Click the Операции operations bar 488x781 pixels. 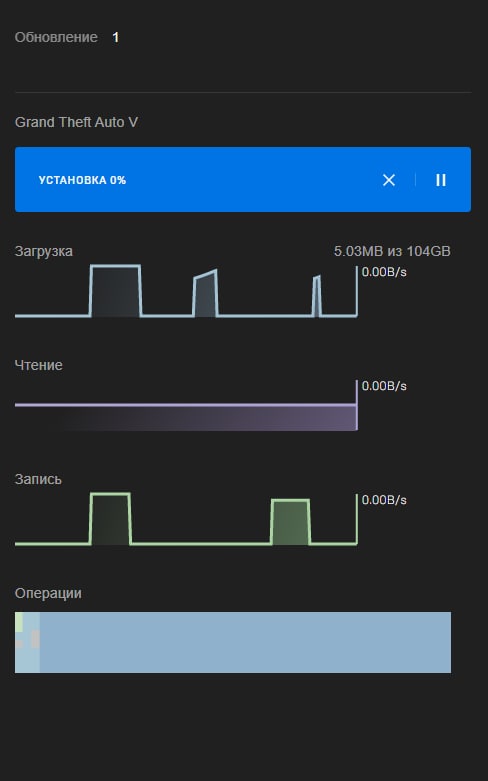[x=233, y=643]
